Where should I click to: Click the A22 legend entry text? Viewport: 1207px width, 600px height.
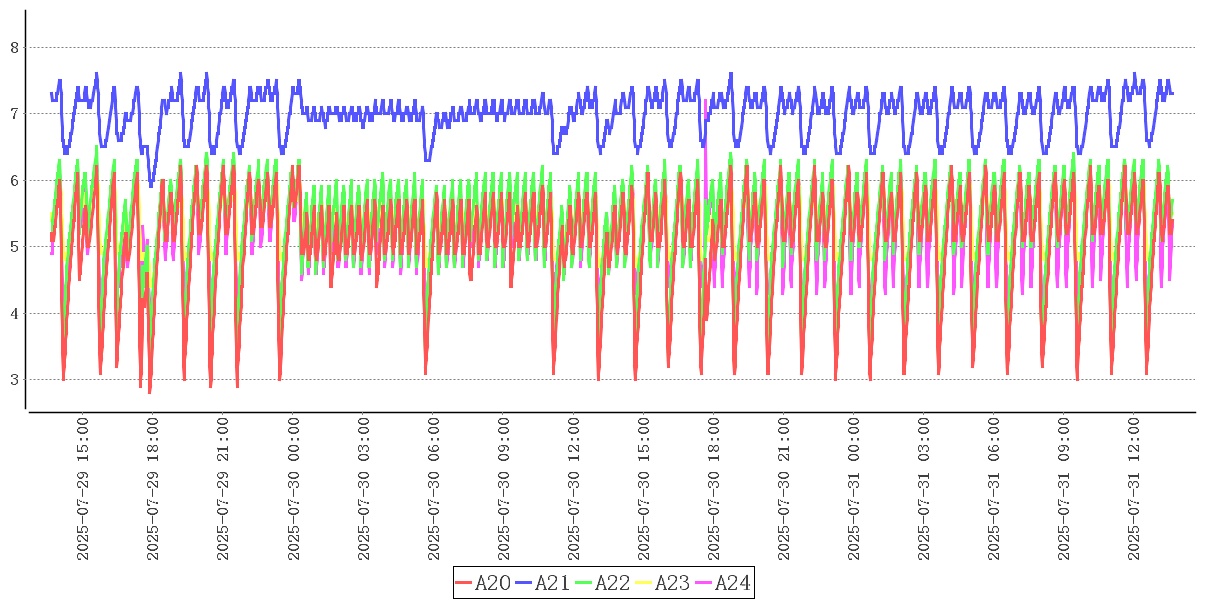pos(613,583)
